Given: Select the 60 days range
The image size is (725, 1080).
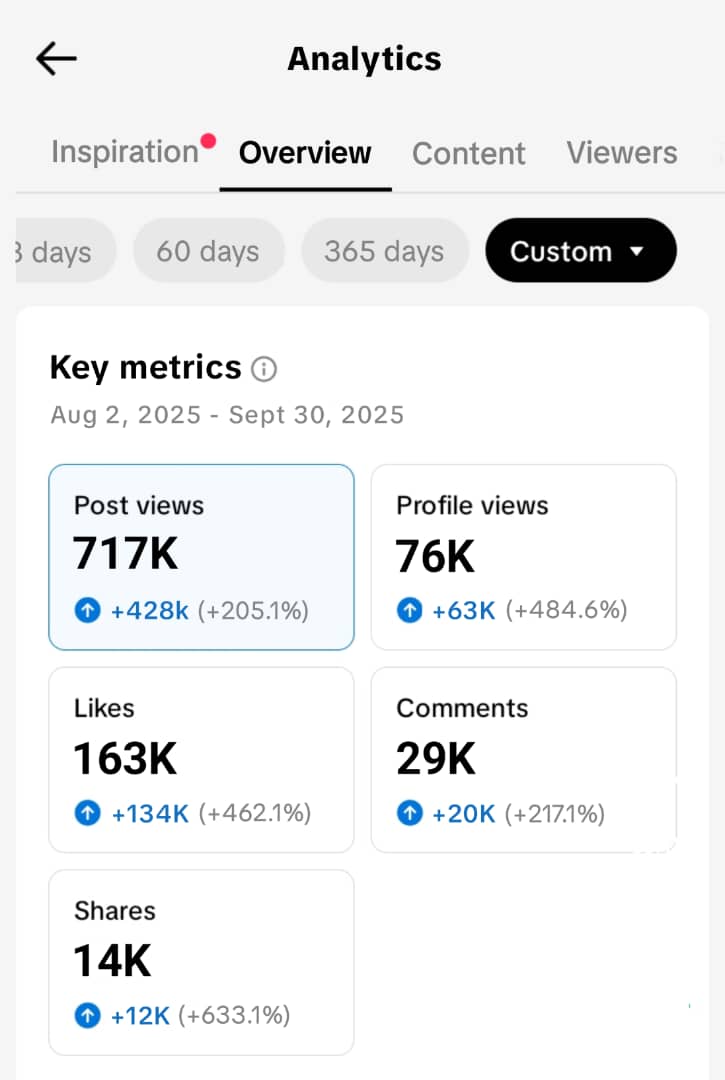Looking at the screenshot, I should click(208, 251).
